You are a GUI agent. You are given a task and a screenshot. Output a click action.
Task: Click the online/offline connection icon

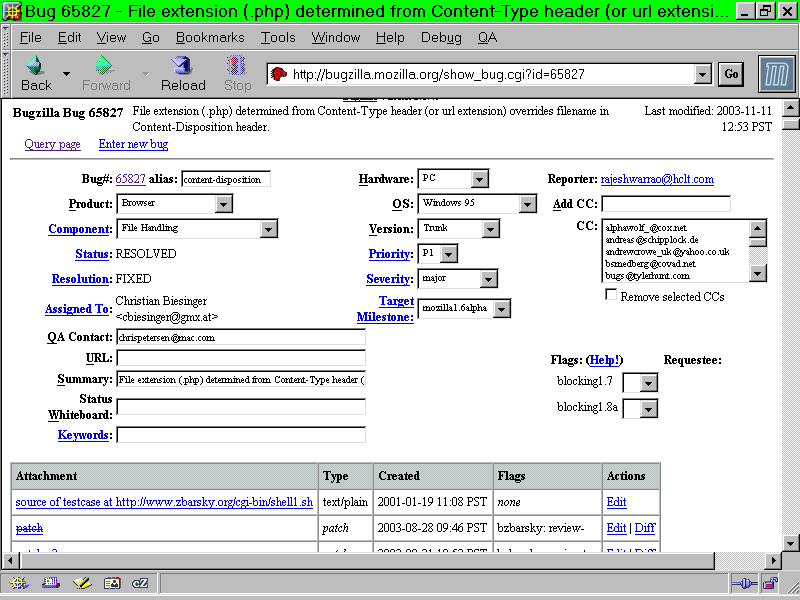742,583
